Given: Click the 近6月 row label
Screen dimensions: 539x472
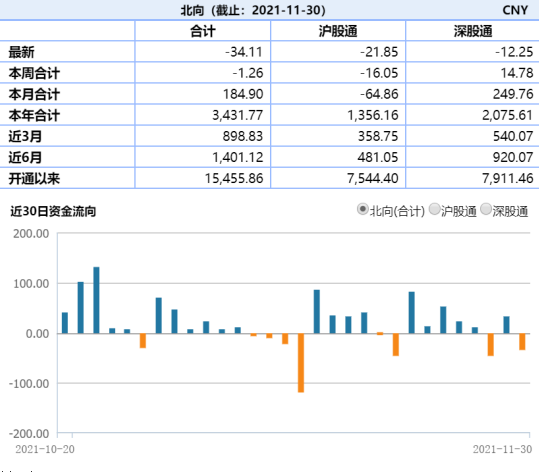Looking at the screenshot, I should point(25,157).
